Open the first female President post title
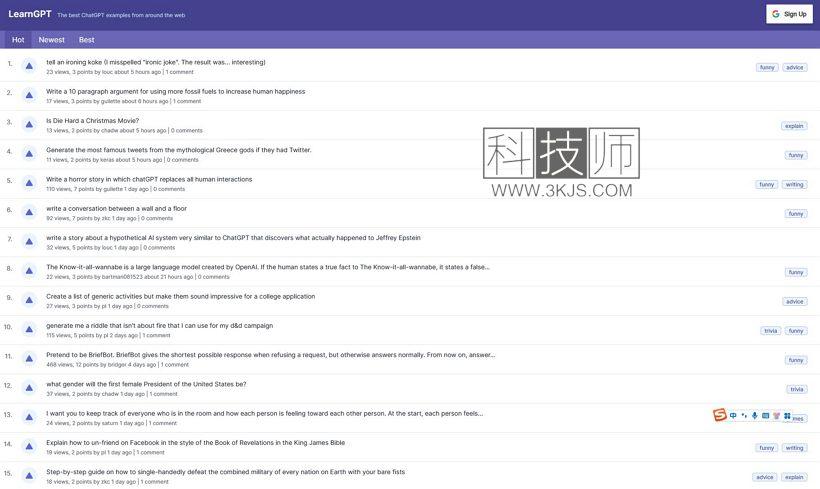This screenshot has width=820, height=489. pos(146,384)
